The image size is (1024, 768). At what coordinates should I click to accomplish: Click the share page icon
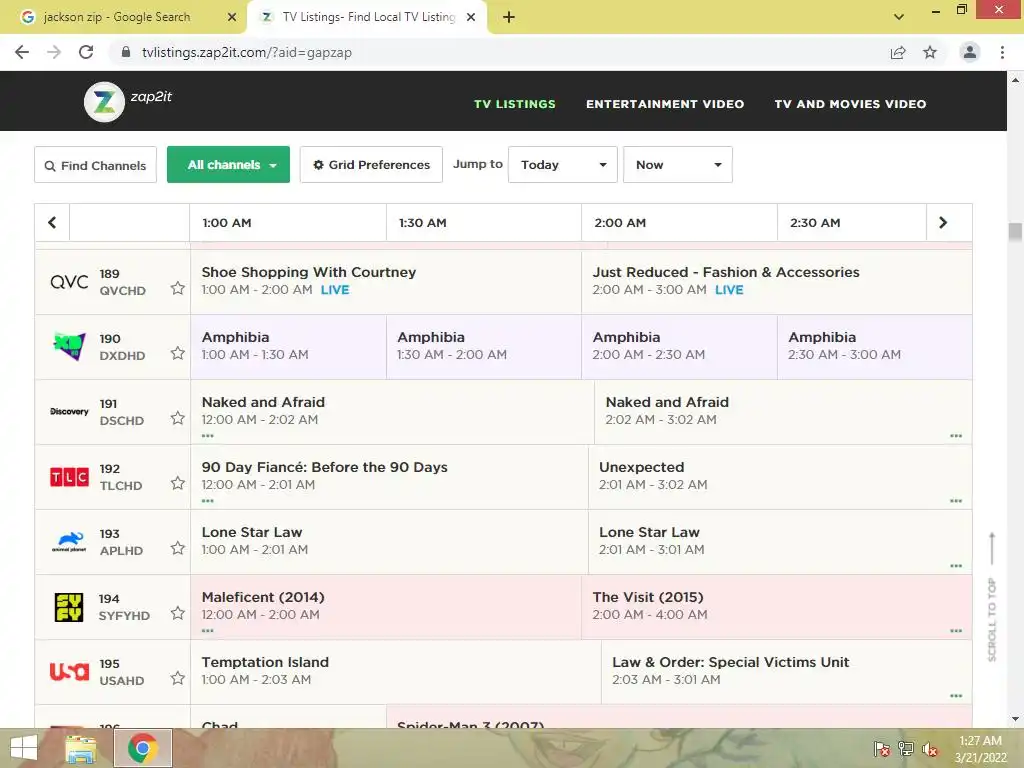[x=898, y=53]
